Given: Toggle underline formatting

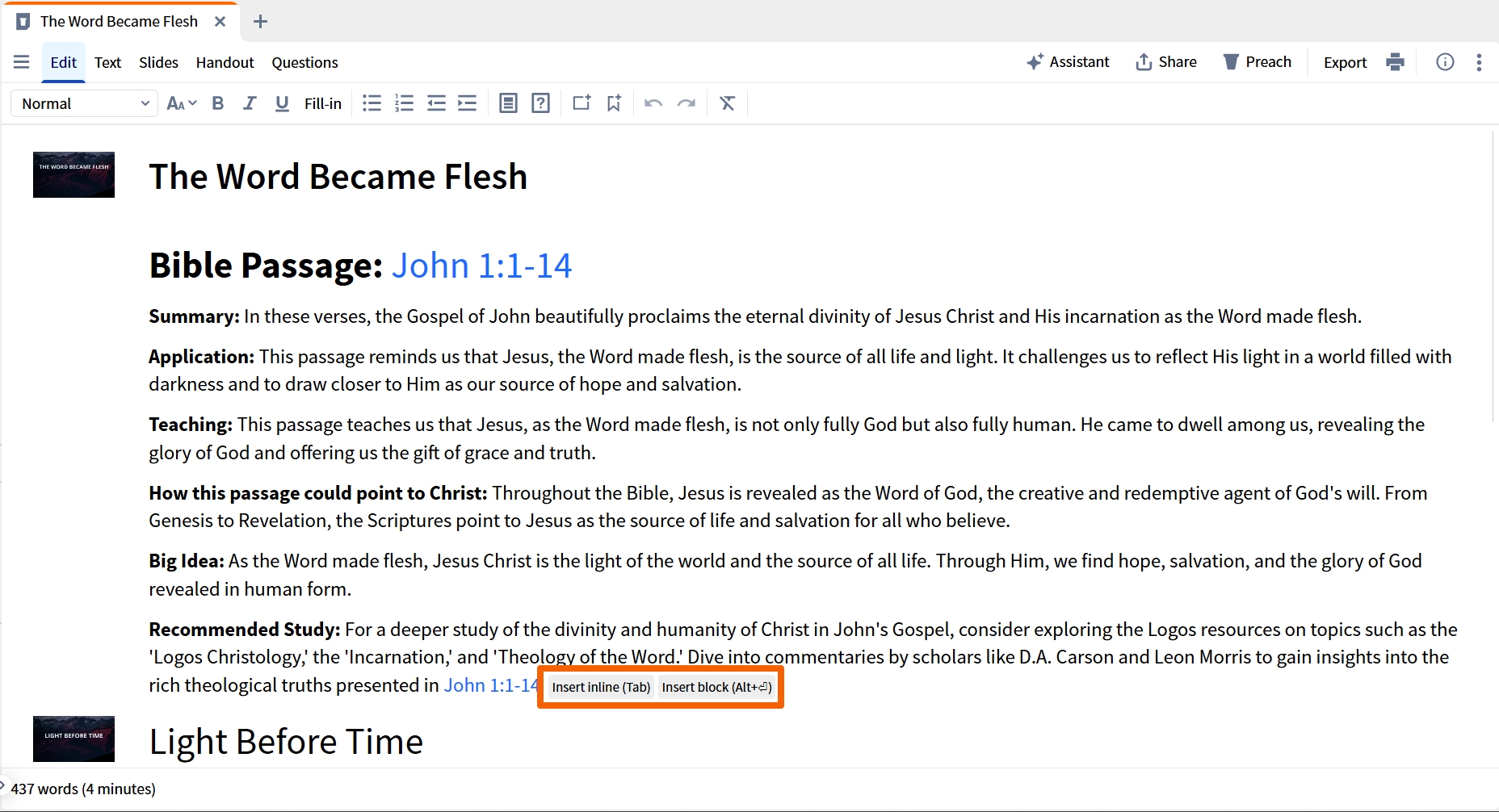Looking at the screenshot, I should 282,103.
